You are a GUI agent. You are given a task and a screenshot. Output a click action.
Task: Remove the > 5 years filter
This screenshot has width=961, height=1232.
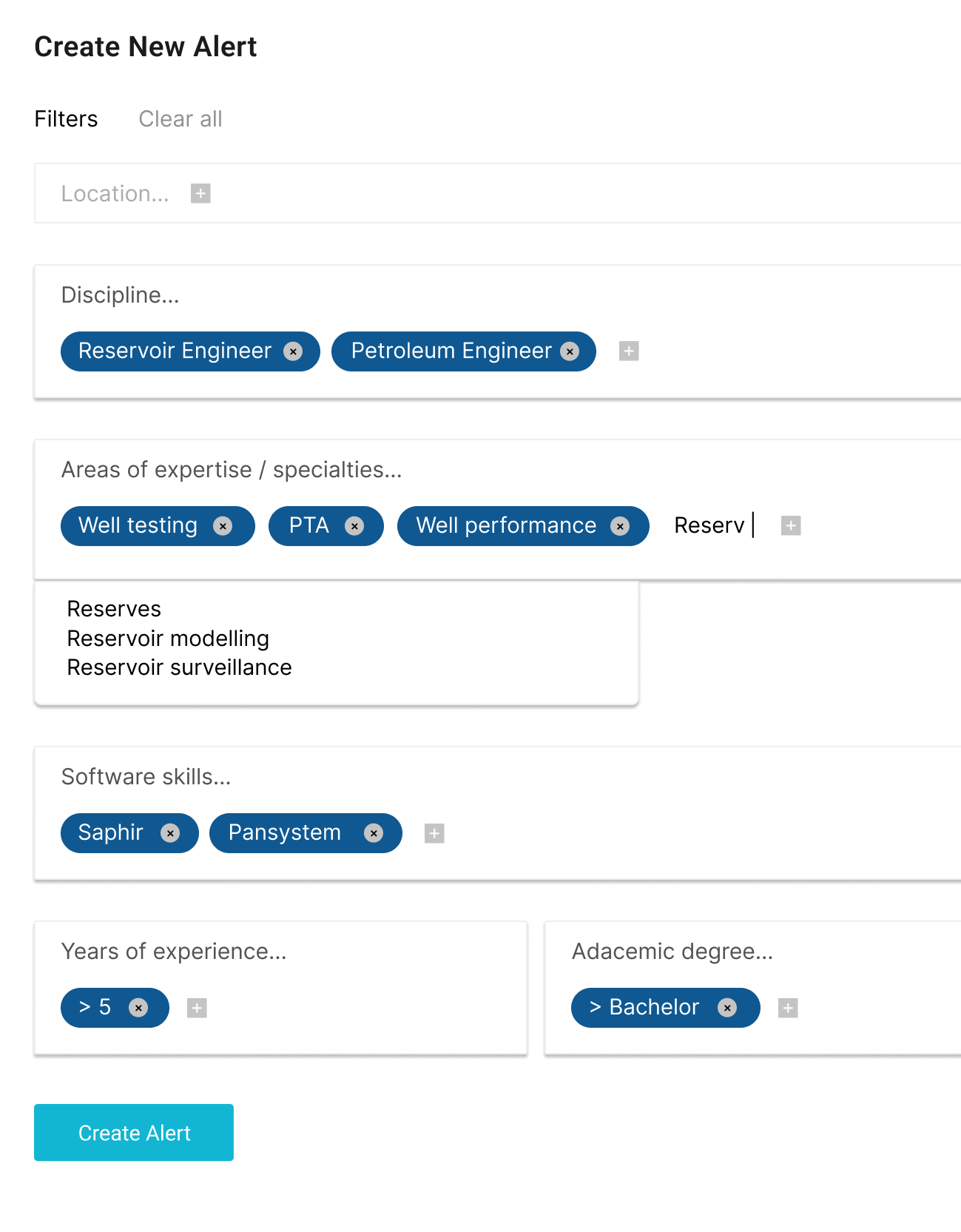138,1008
